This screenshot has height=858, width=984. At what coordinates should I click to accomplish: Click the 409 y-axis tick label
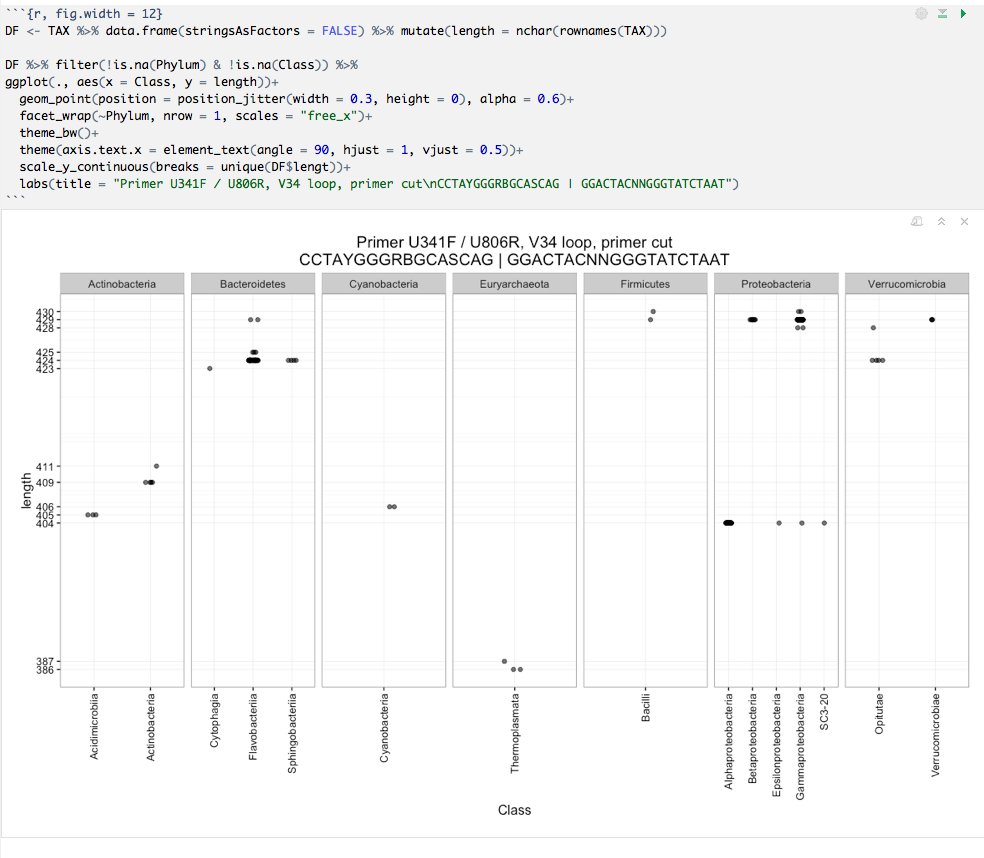tap(45, 483)
